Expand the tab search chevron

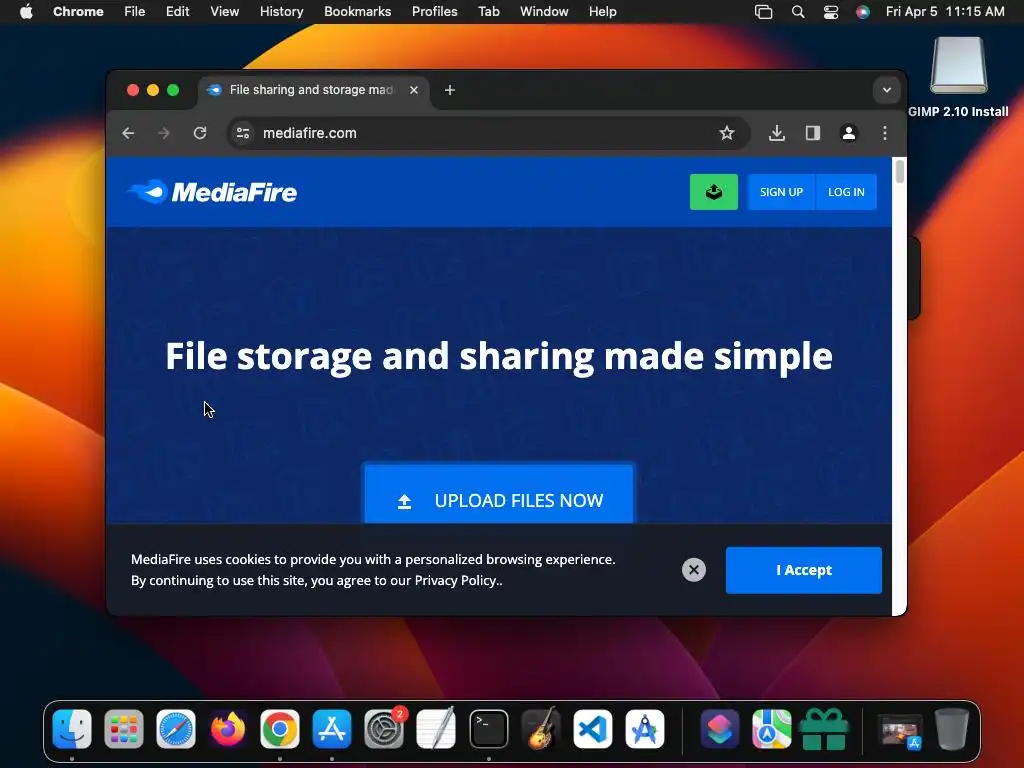point(886,90)
